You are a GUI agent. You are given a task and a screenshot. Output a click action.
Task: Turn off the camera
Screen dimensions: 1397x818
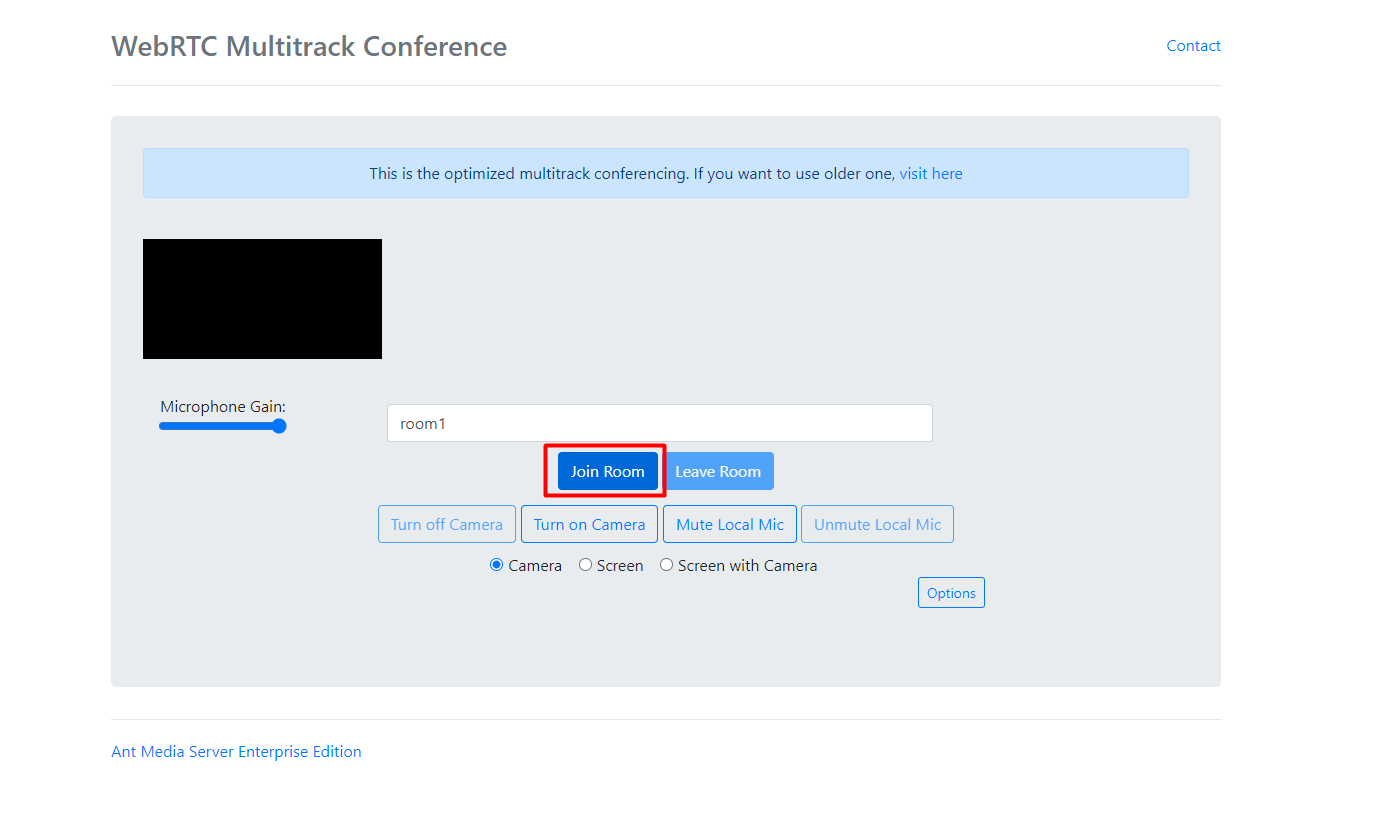[x=446, y=525]
